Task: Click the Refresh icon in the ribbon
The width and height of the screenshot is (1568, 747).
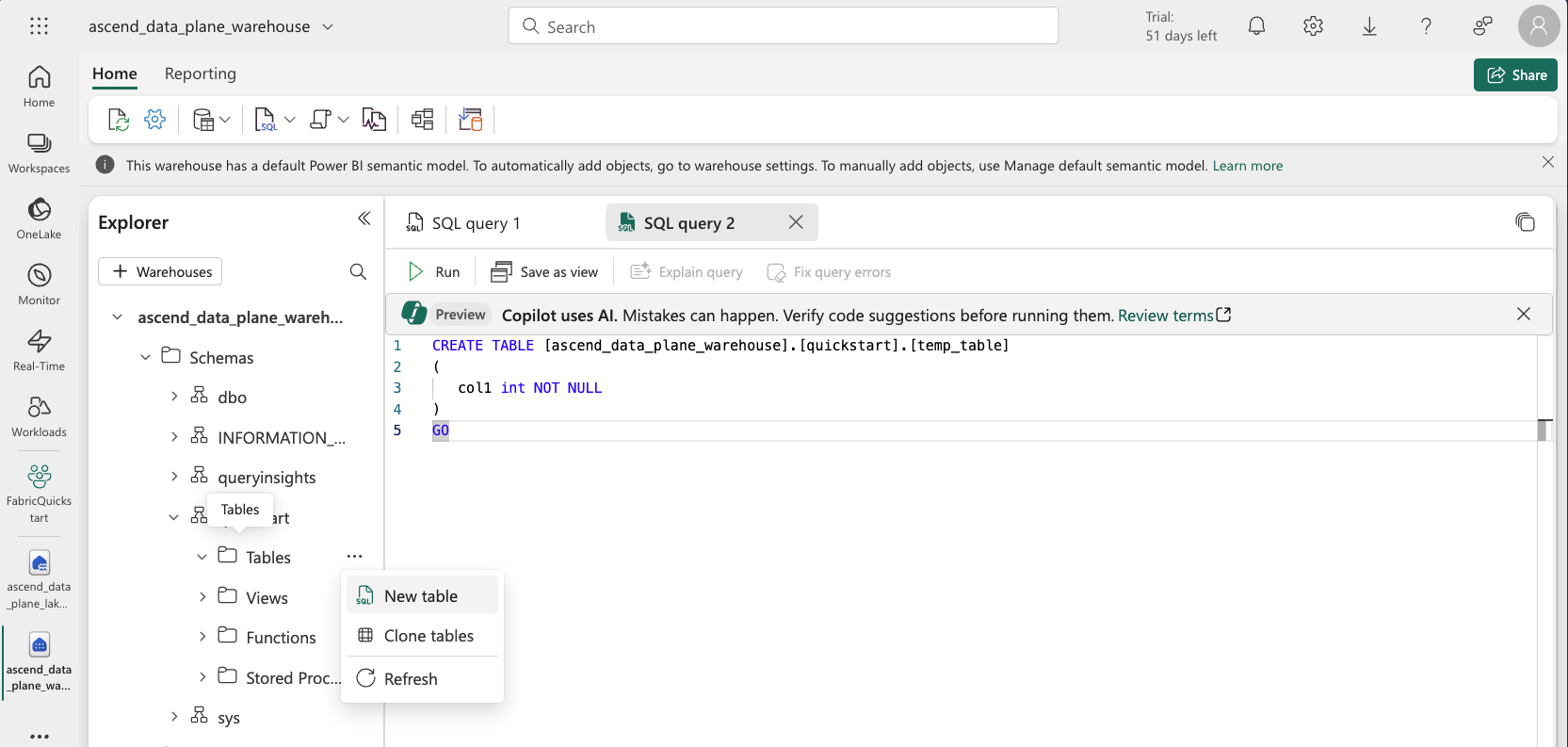Action: [119, 120]
